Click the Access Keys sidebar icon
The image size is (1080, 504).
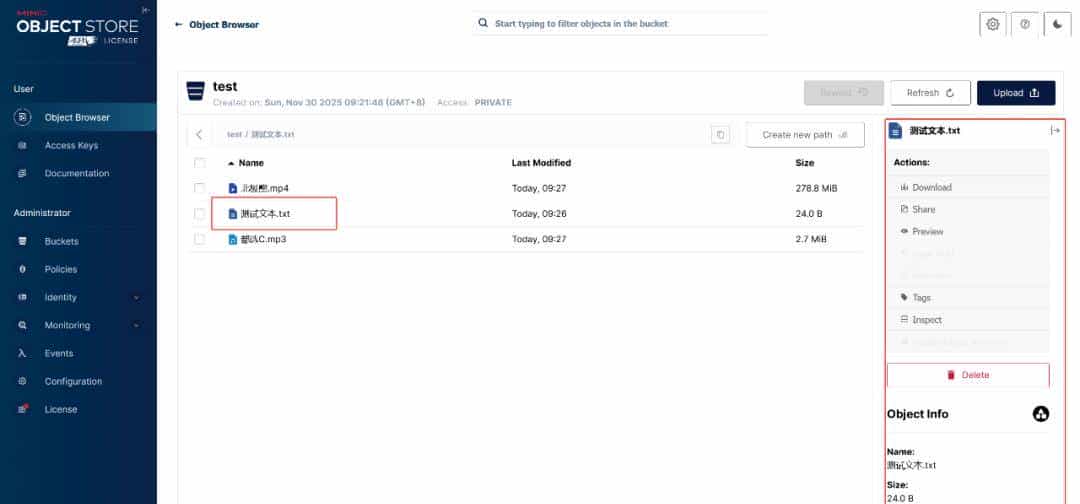23,145
